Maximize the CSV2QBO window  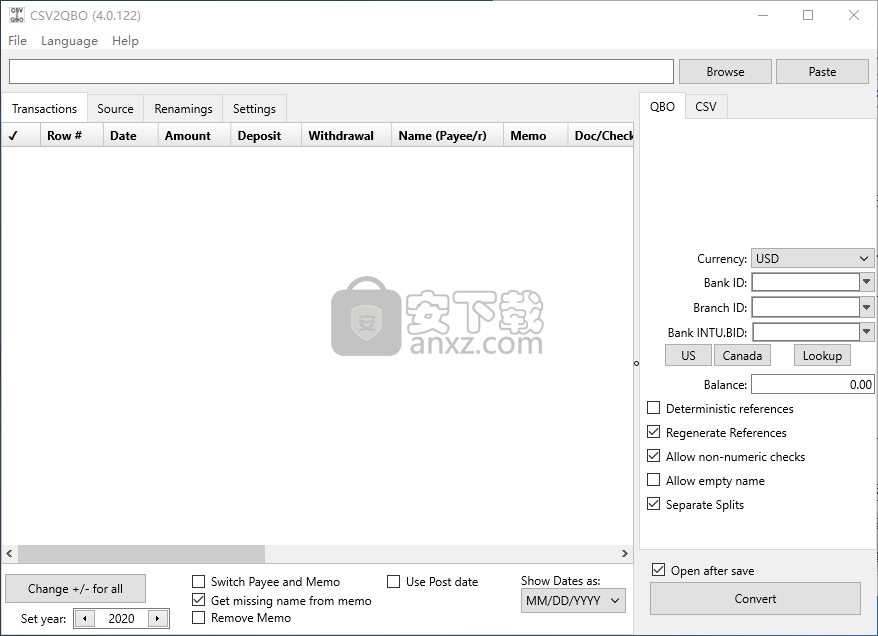[x=807, y=15]
